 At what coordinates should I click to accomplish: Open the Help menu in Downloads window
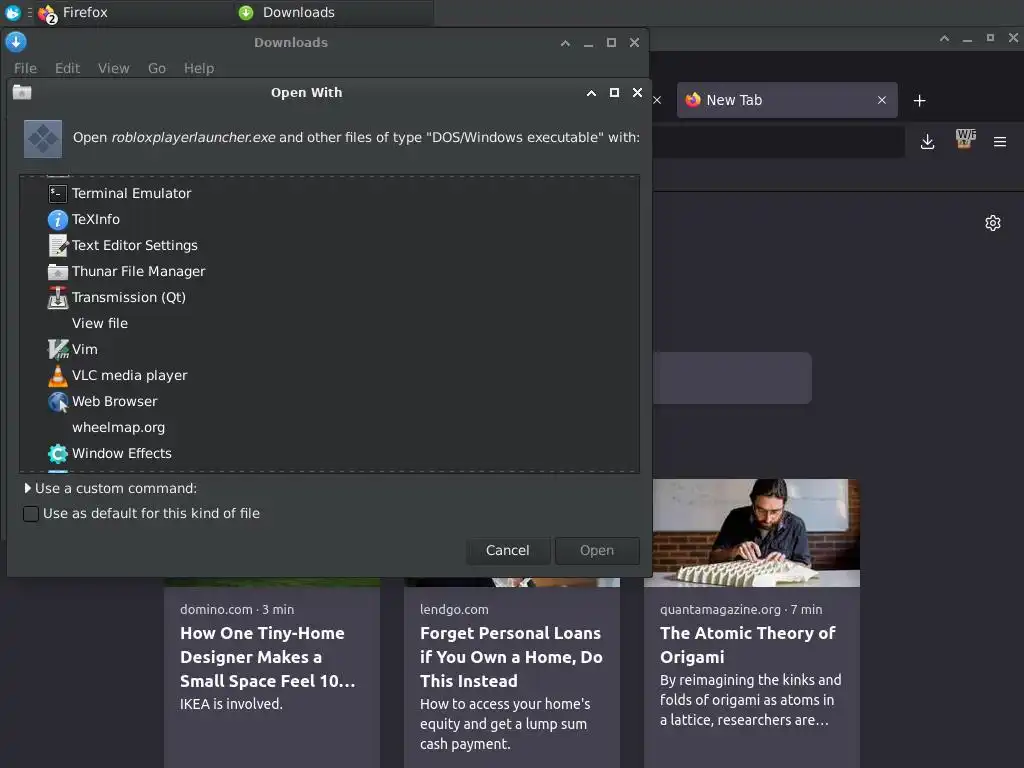pyautogui.click(x=199, y=68)
